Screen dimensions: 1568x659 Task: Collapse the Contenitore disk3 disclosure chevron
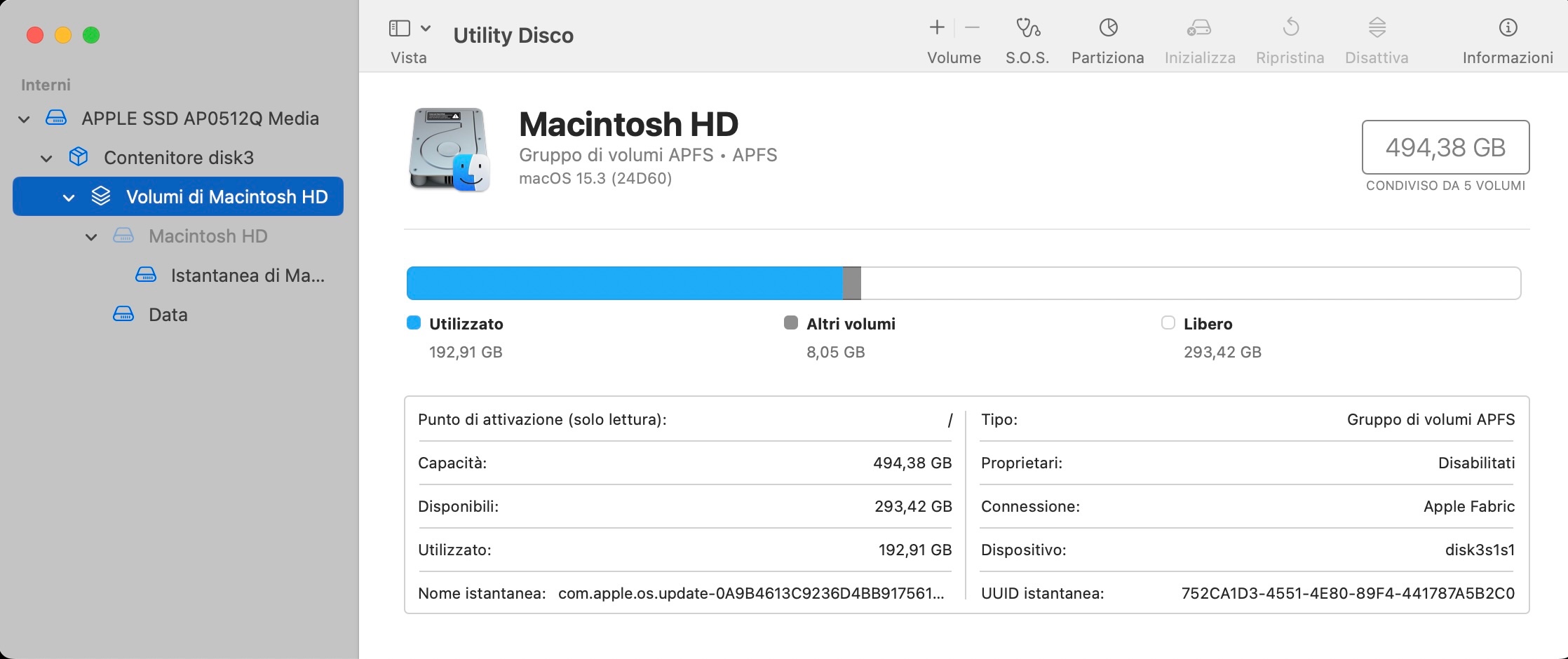click(46, 158)
